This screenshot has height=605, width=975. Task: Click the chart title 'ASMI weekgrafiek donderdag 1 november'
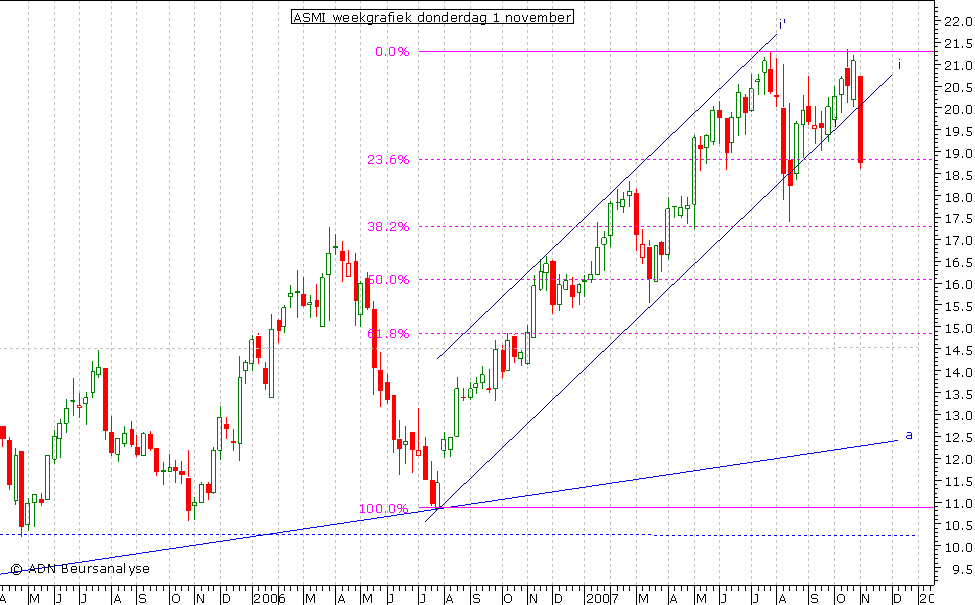[x=432, y=17]
